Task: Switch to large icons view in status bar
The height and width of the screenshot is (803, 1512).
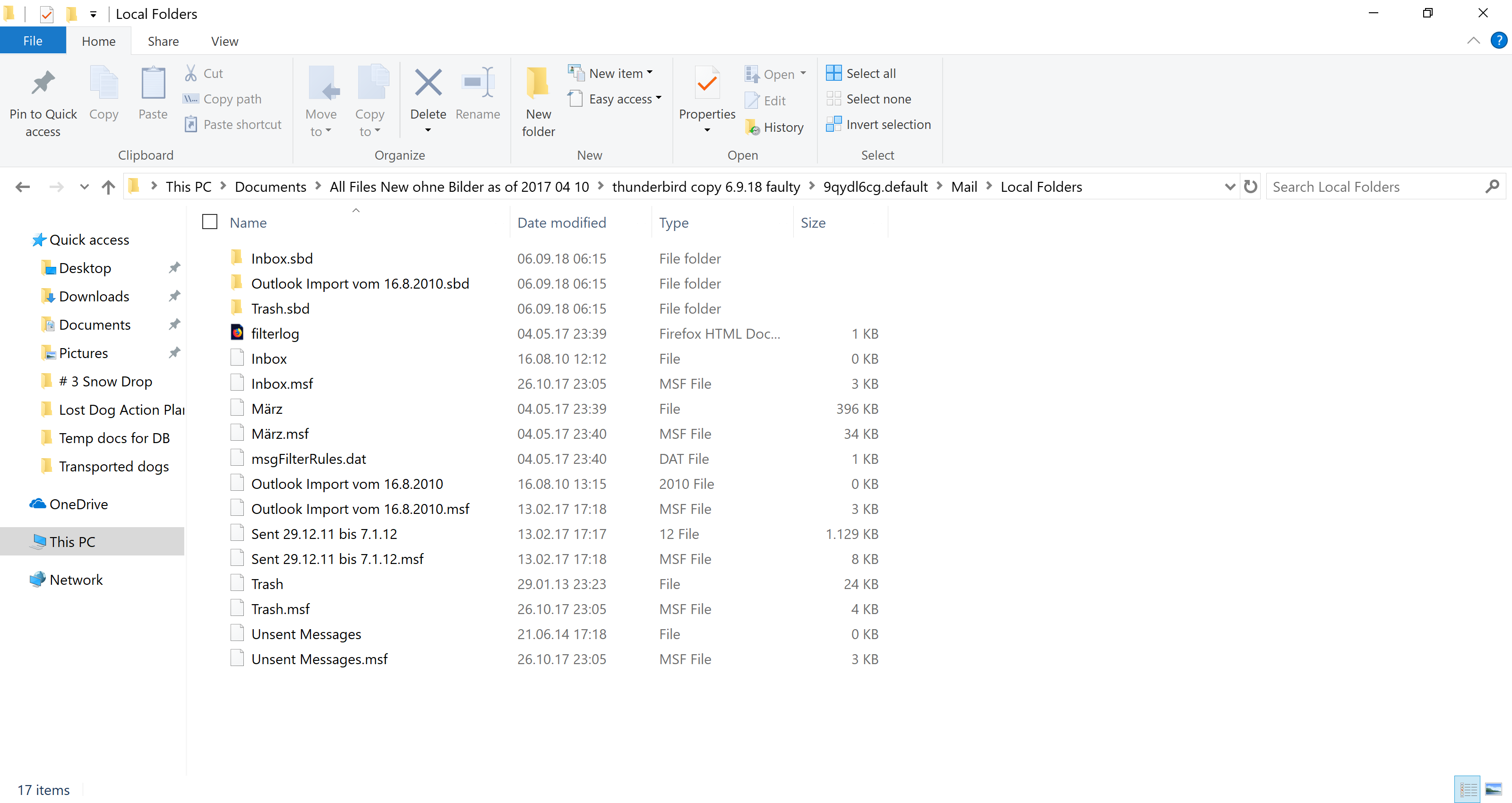Action: [x=1493, y=789]
